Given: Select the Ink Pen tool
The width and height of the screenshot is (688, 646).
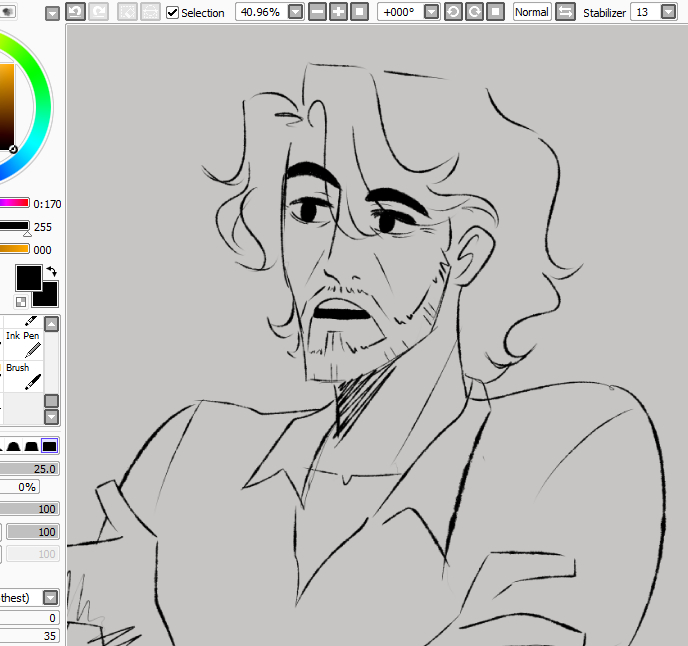Looking at the screenshot, I should tap(23, 343).
